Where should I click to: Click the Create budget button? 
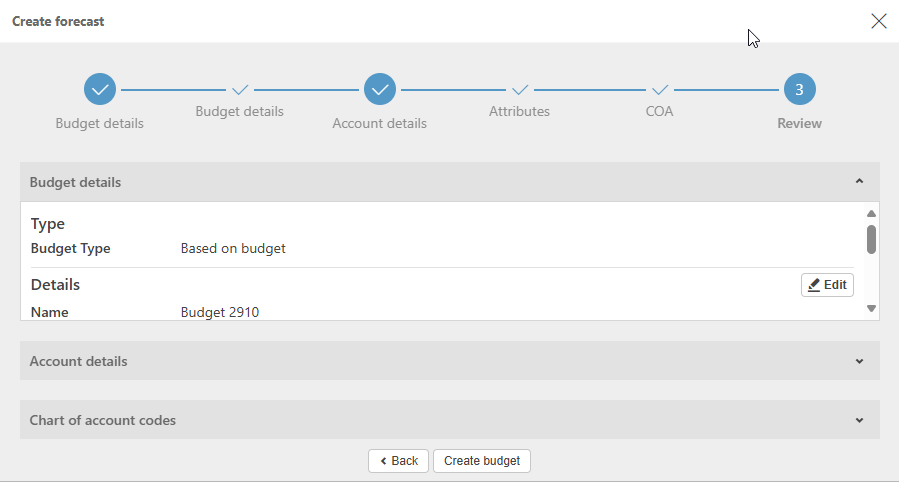[482, 461]
